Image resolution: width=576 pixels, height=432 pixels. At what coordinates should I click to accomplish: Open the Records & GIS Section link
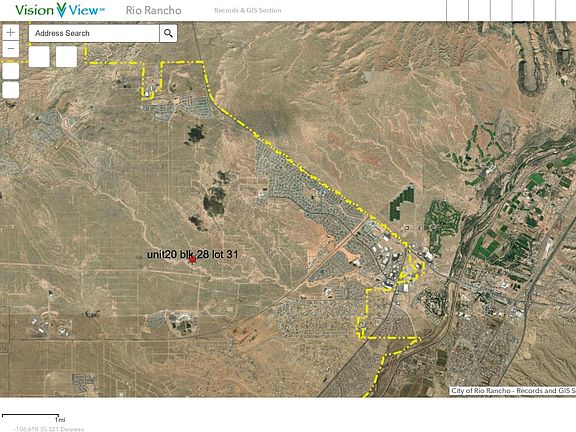pyautogui.click(x=248, y=11)
